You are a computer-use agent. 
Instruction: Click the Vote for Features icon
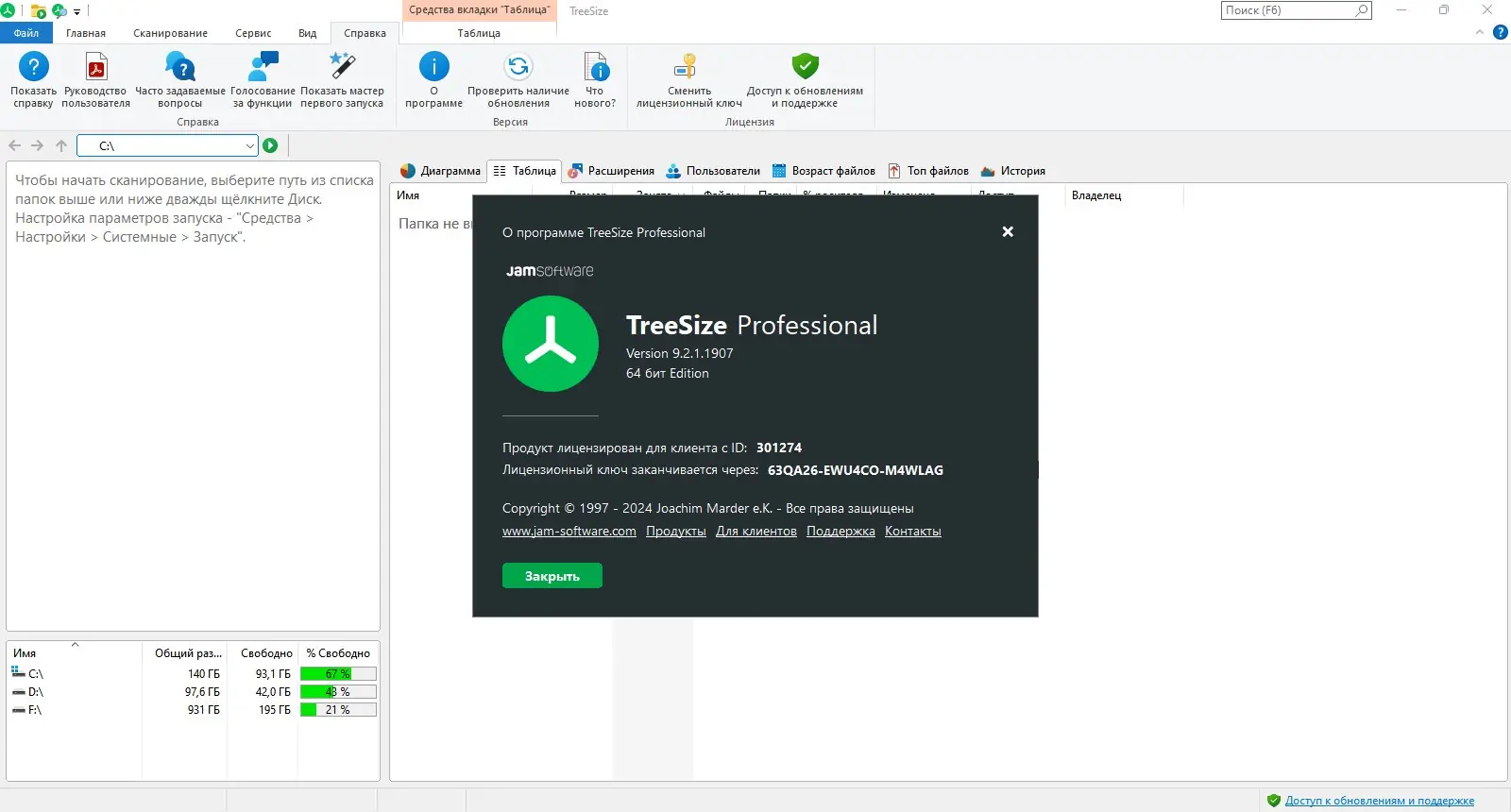[x=263, y=67]
